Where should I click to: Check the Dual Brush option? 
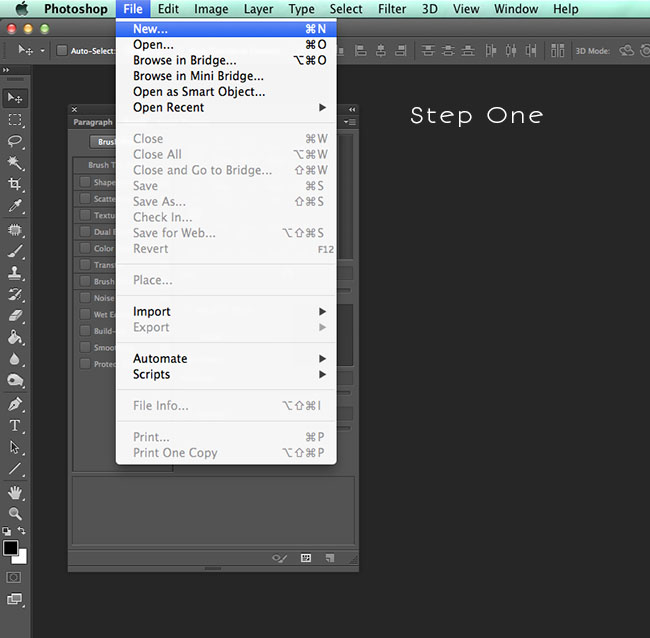(85, 232)
